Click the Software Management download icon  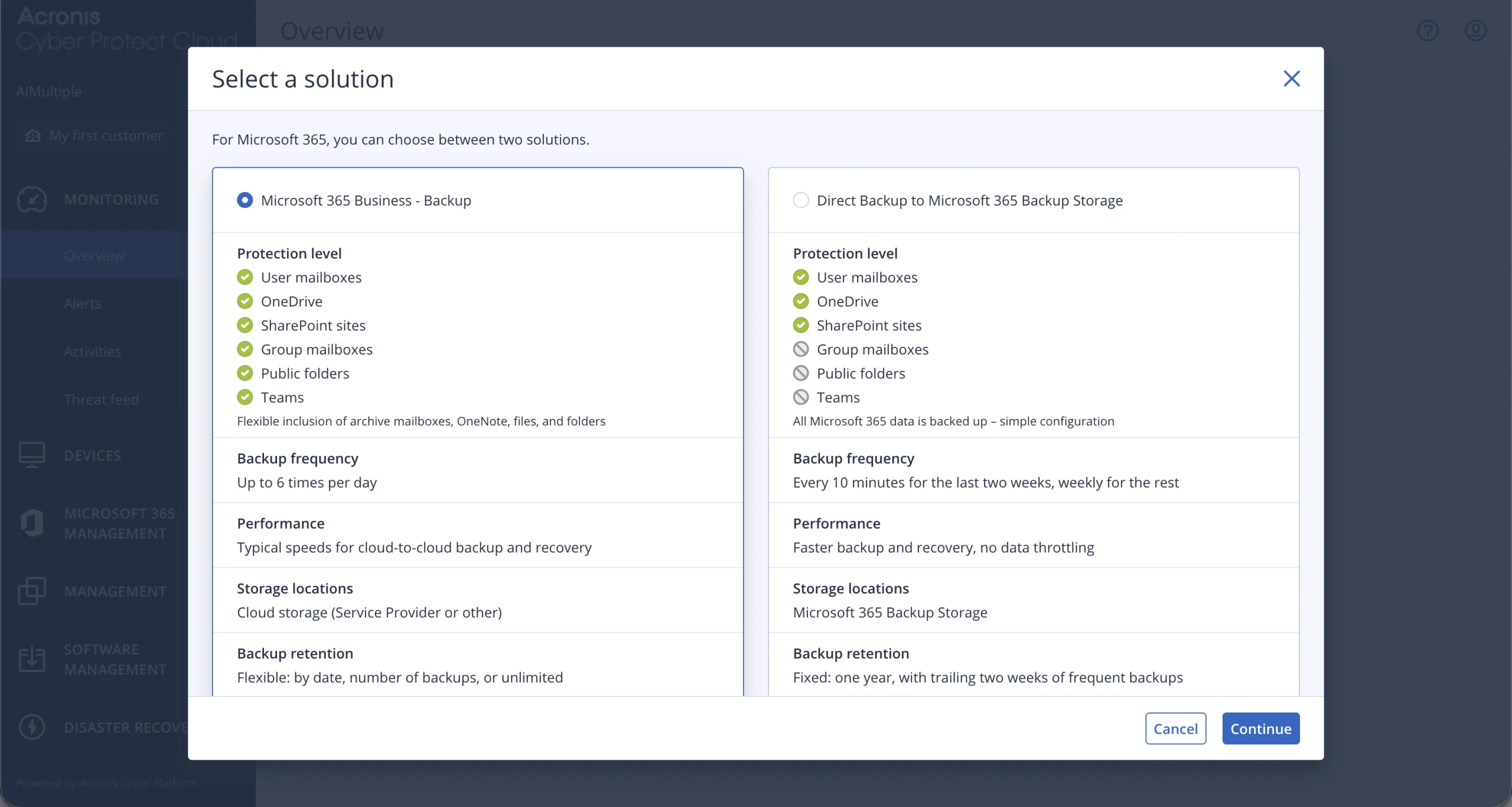(x=32, y=659)
